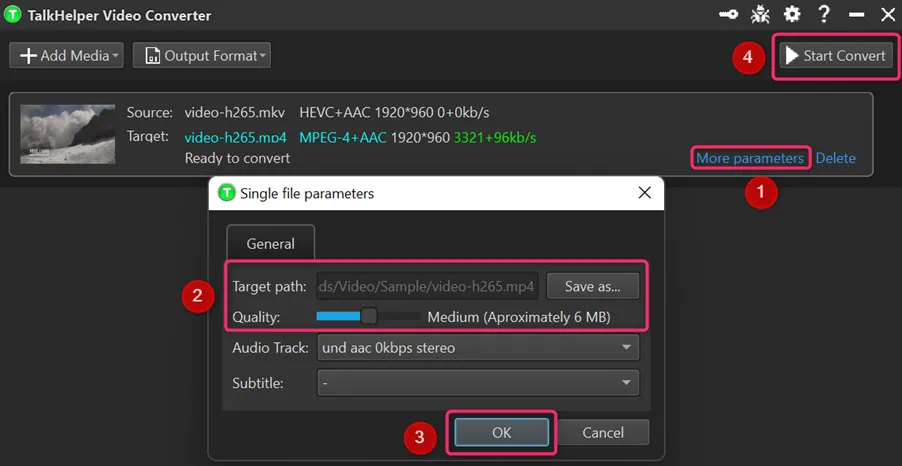Click the source file name video-h265.mkv
The image size is (902, 466).
coord(235,112)
